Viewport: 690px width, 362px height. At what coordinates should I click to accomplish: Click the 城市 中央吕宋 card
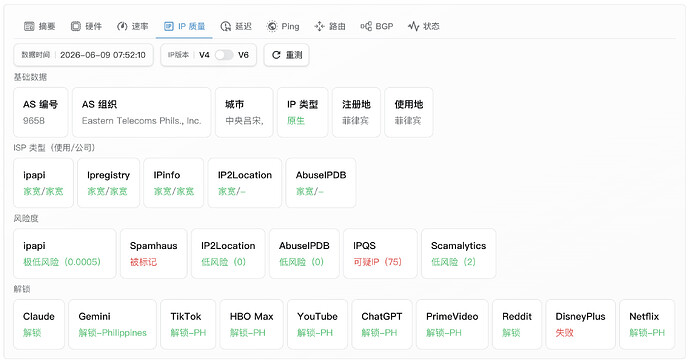coord(244,112)
